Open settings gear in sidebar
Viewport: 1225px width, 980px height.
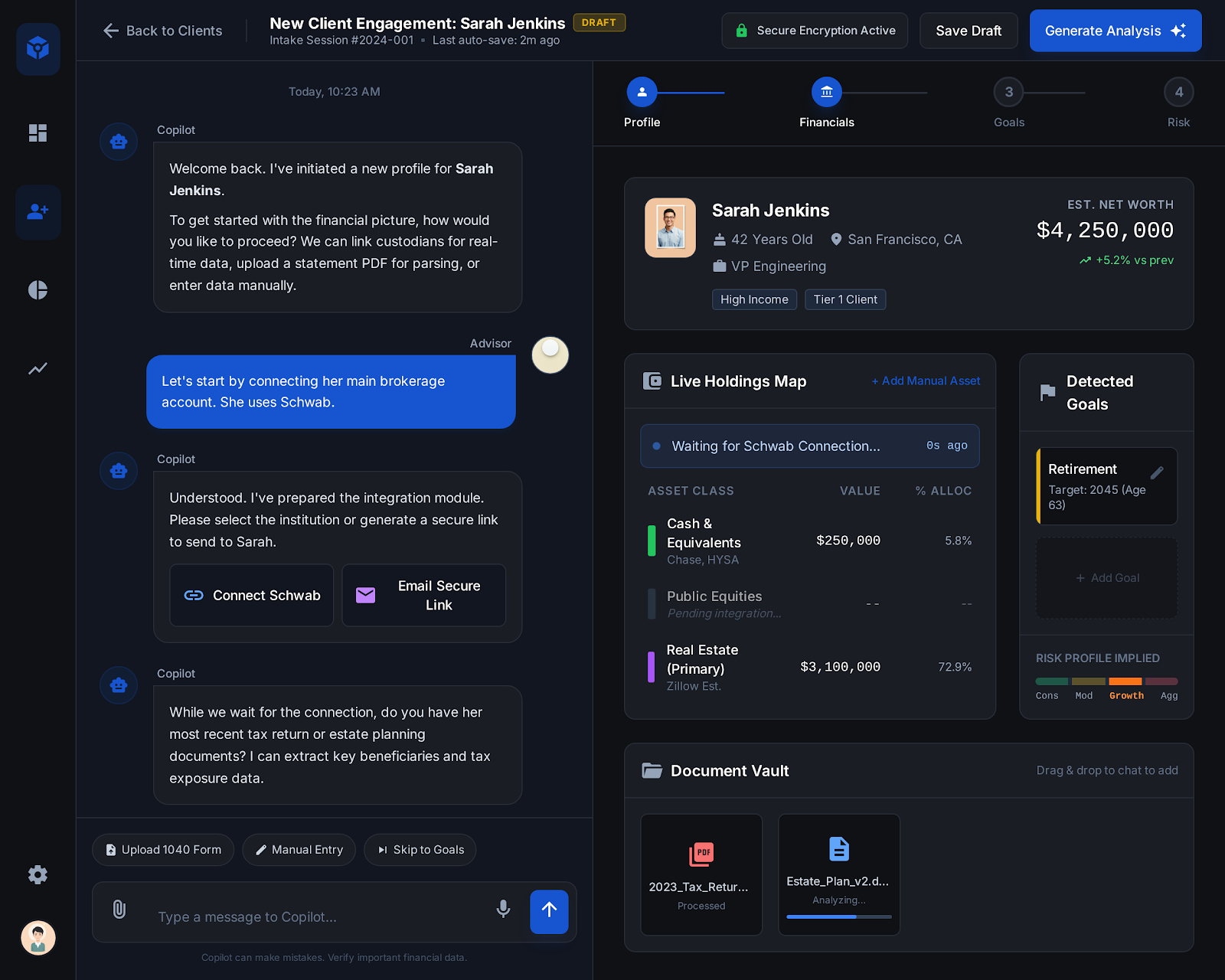[38, 875]
